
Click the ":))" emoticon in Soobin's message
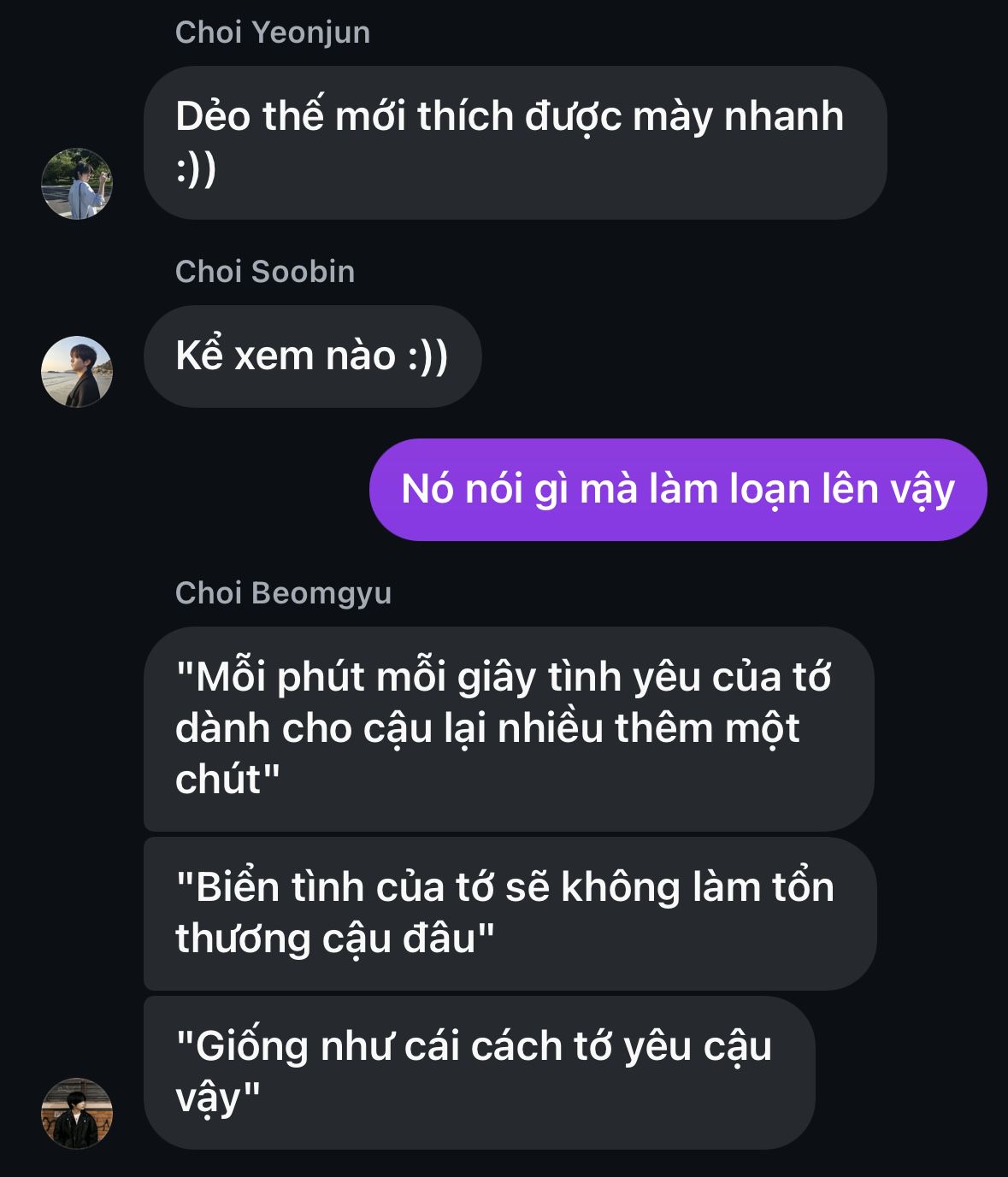point(427,356)
